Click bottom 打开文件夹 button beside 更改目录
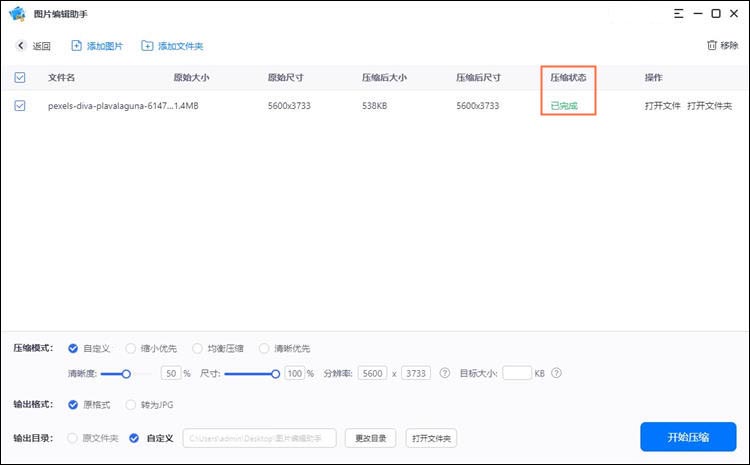Screen dimensions: 750x465 coord(431,438)
